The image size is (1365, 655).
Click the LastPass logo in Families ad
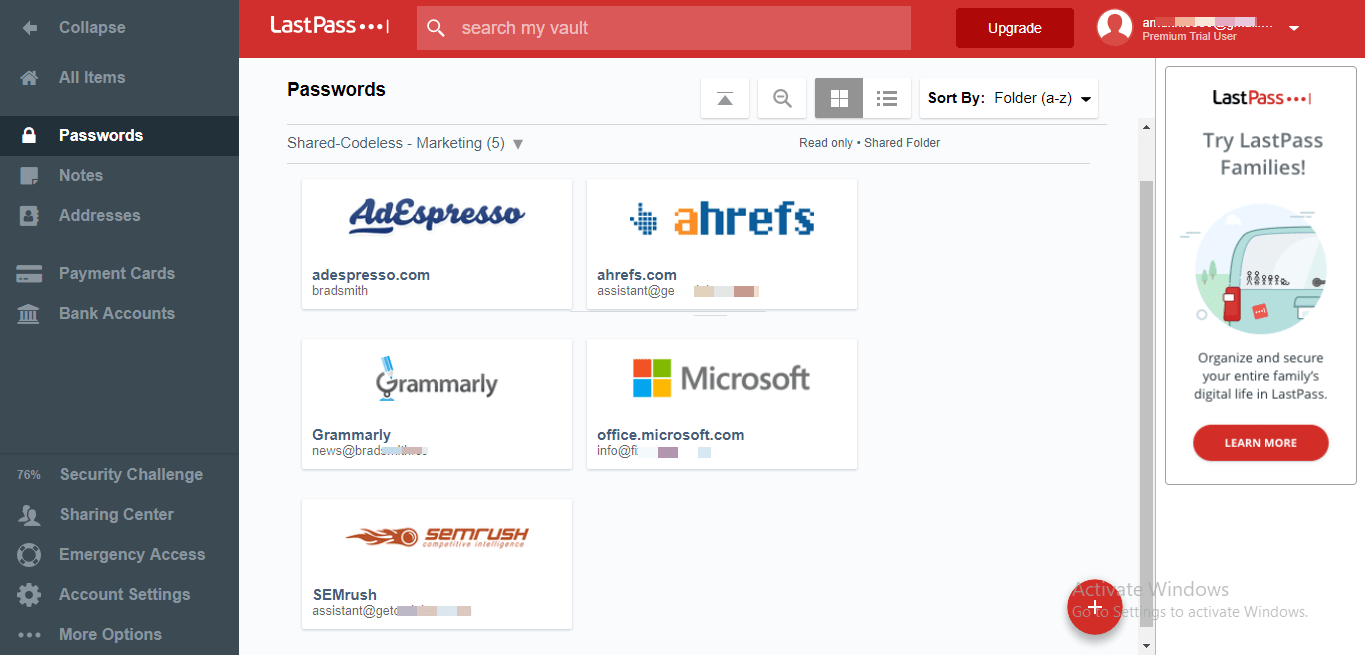[x=1261, y=98]
